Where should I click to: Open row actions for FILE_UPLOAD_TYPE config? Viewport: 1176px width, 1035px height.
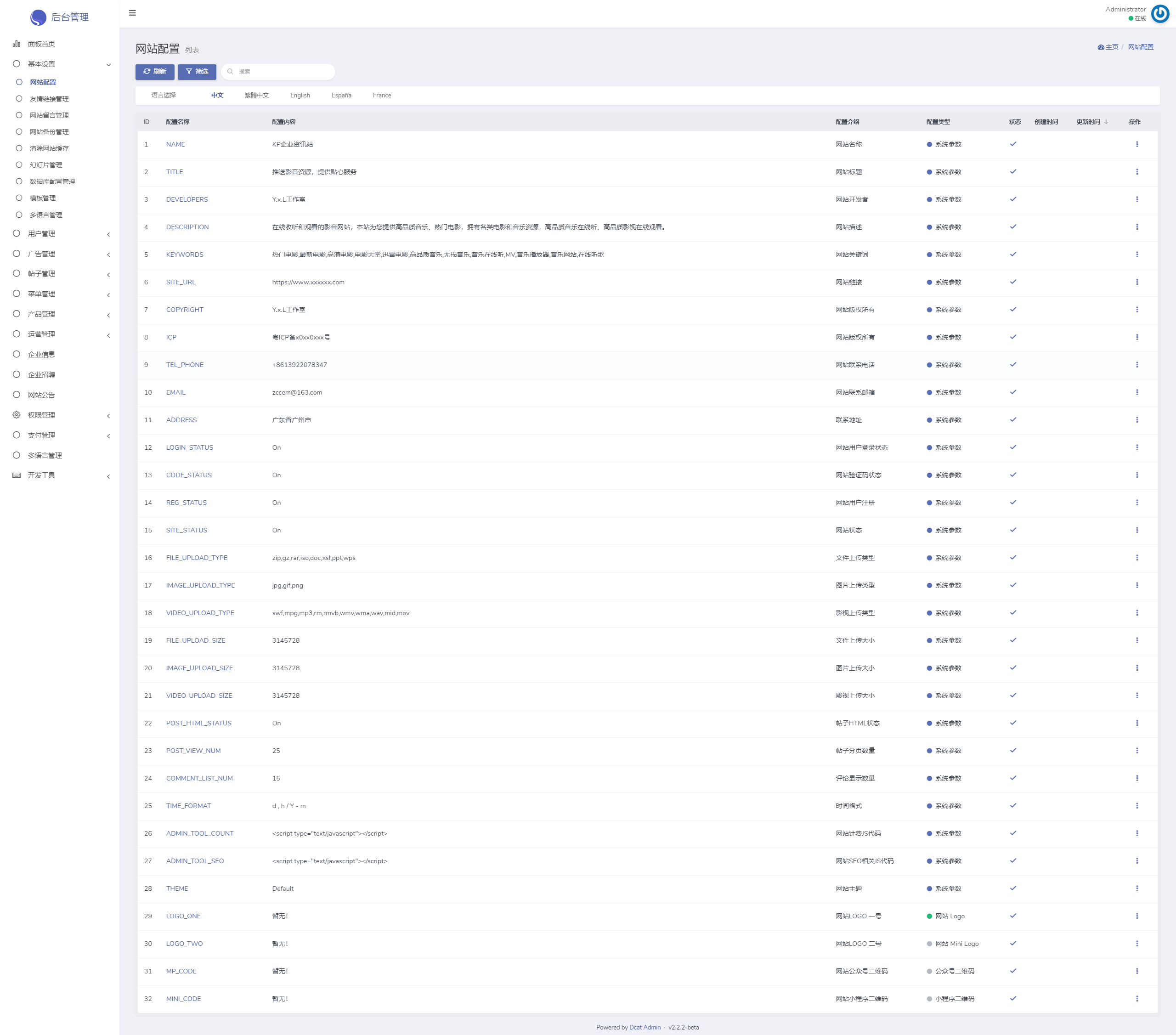point(1137,558)
